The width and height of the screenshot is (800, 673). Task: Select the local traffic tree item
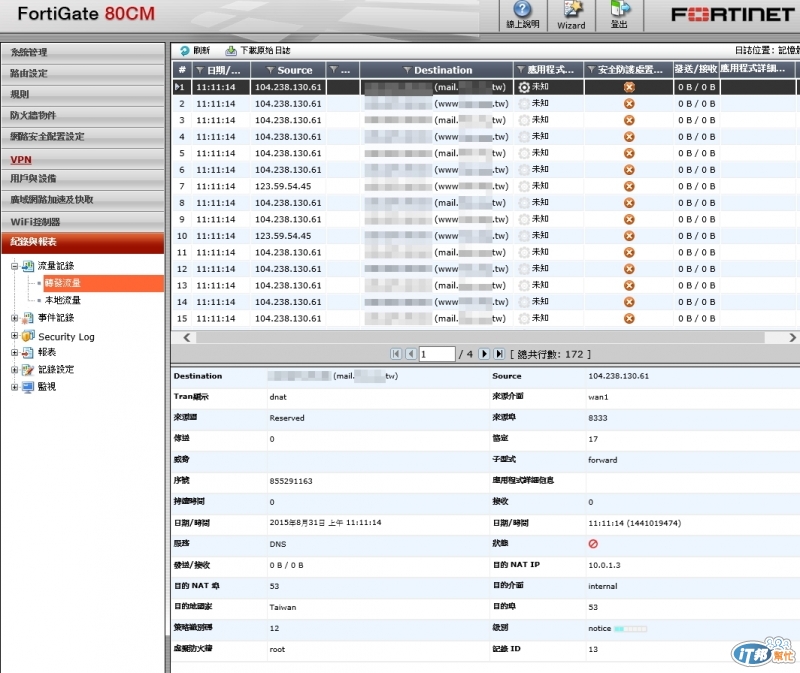point(62,300)
